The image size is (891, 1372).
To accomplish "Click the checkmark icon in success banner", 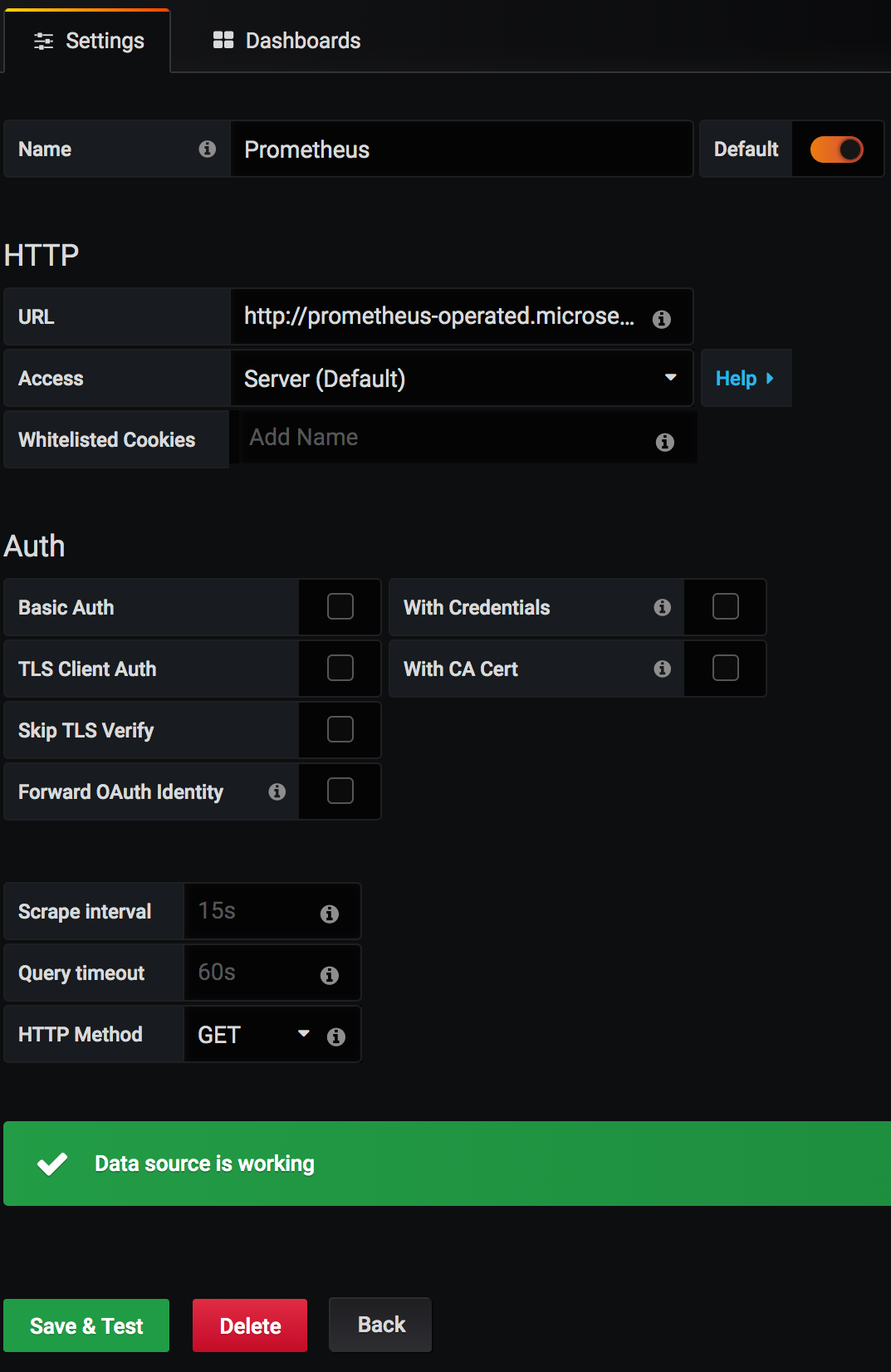I will click(52, 1164).
